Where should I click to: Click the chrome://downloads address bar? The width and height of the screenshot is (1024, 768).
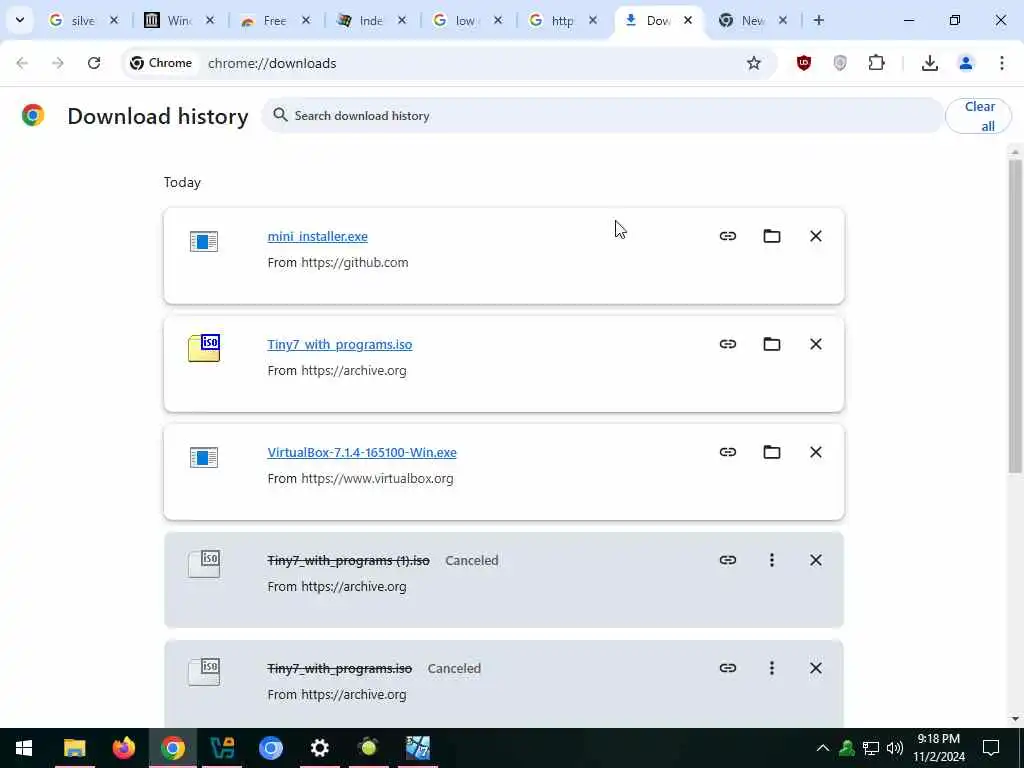coord(451,63)
